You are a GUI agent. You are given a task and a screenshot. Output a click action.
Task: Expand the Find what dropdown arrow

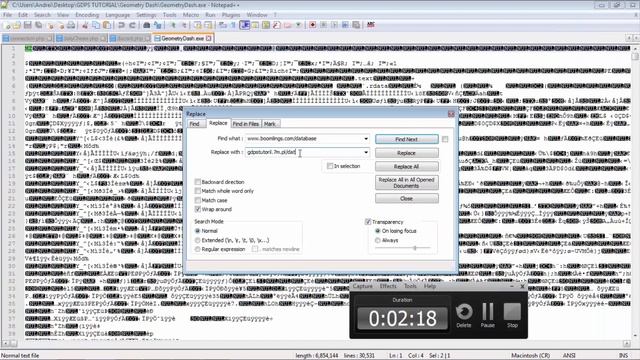point(366,139)
